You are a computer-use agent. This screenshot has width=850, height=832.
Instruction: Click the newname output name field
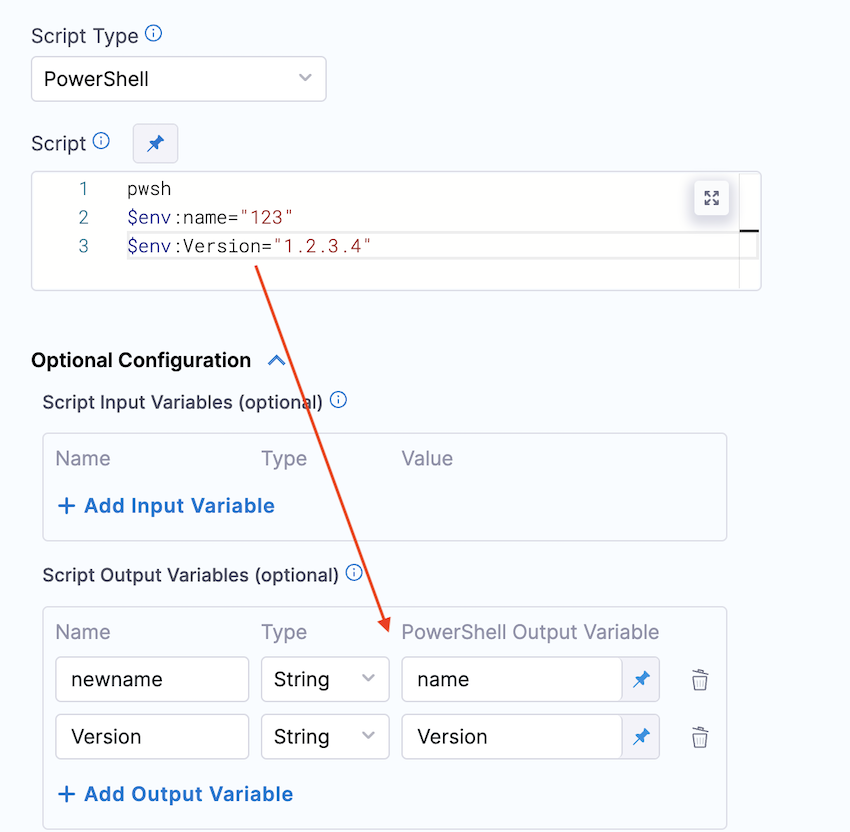[152, 680]
